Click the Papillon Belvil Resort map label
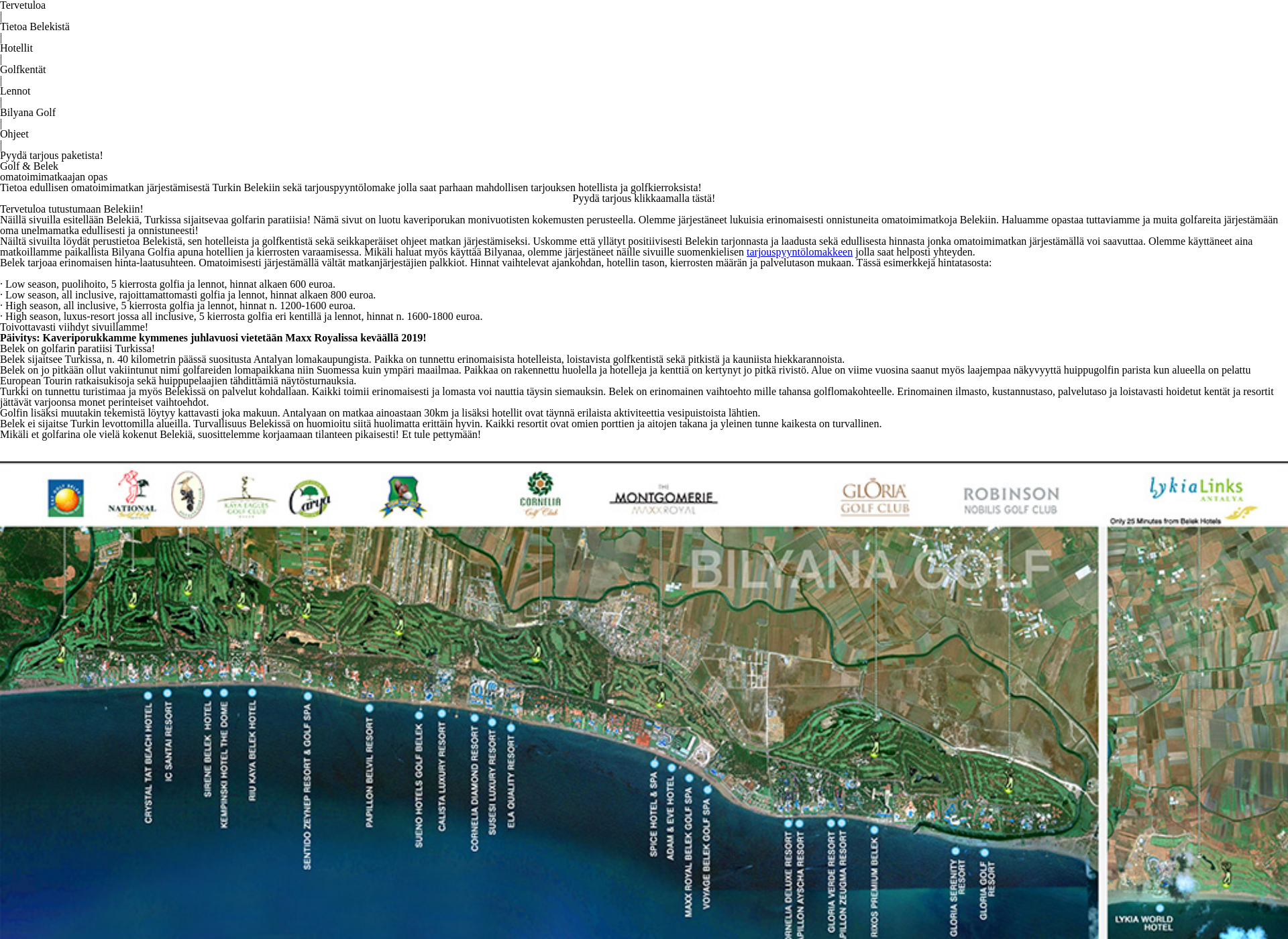This screenshot has height=939, width=1288. [x=369, y=772]
